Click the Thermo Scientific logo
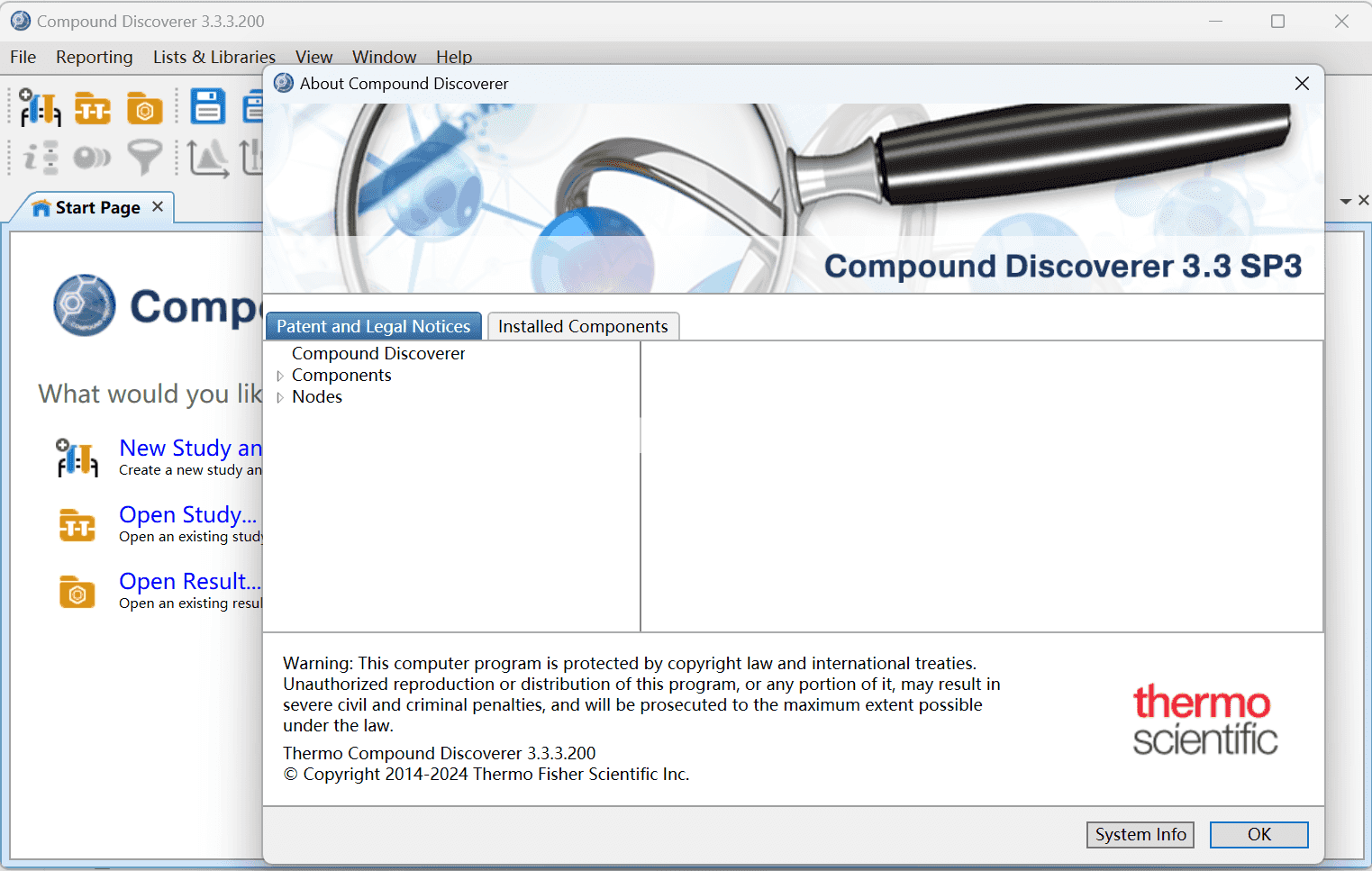This screenshot has height=871, width=1372. tap(1204, 720)
